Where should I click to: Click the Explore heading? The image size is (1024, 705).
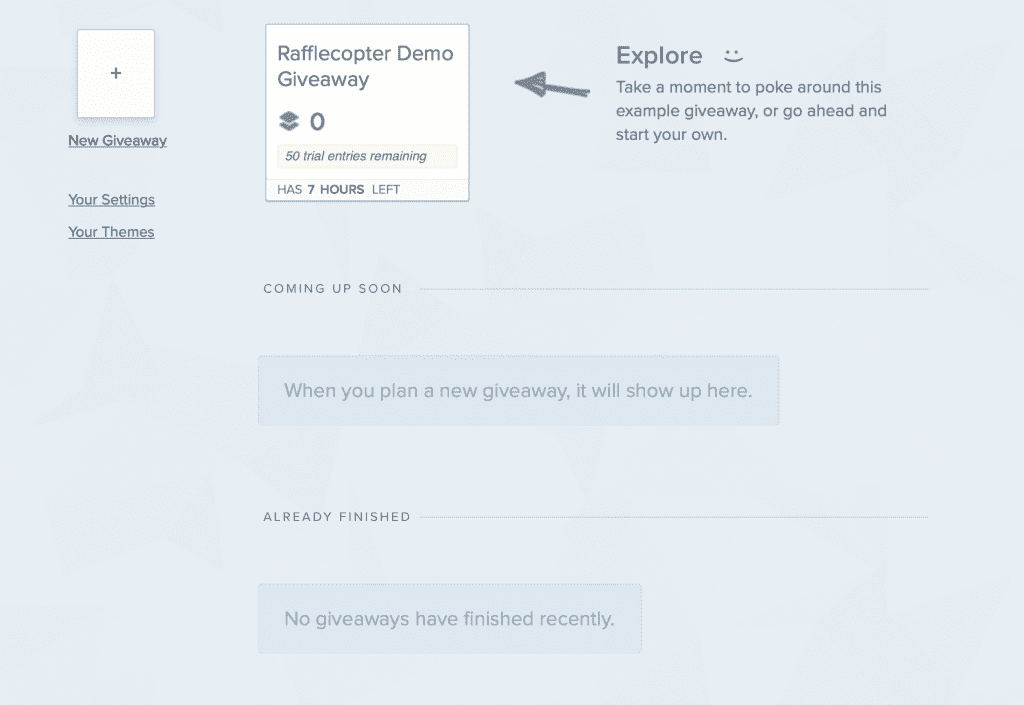point(659,55)
